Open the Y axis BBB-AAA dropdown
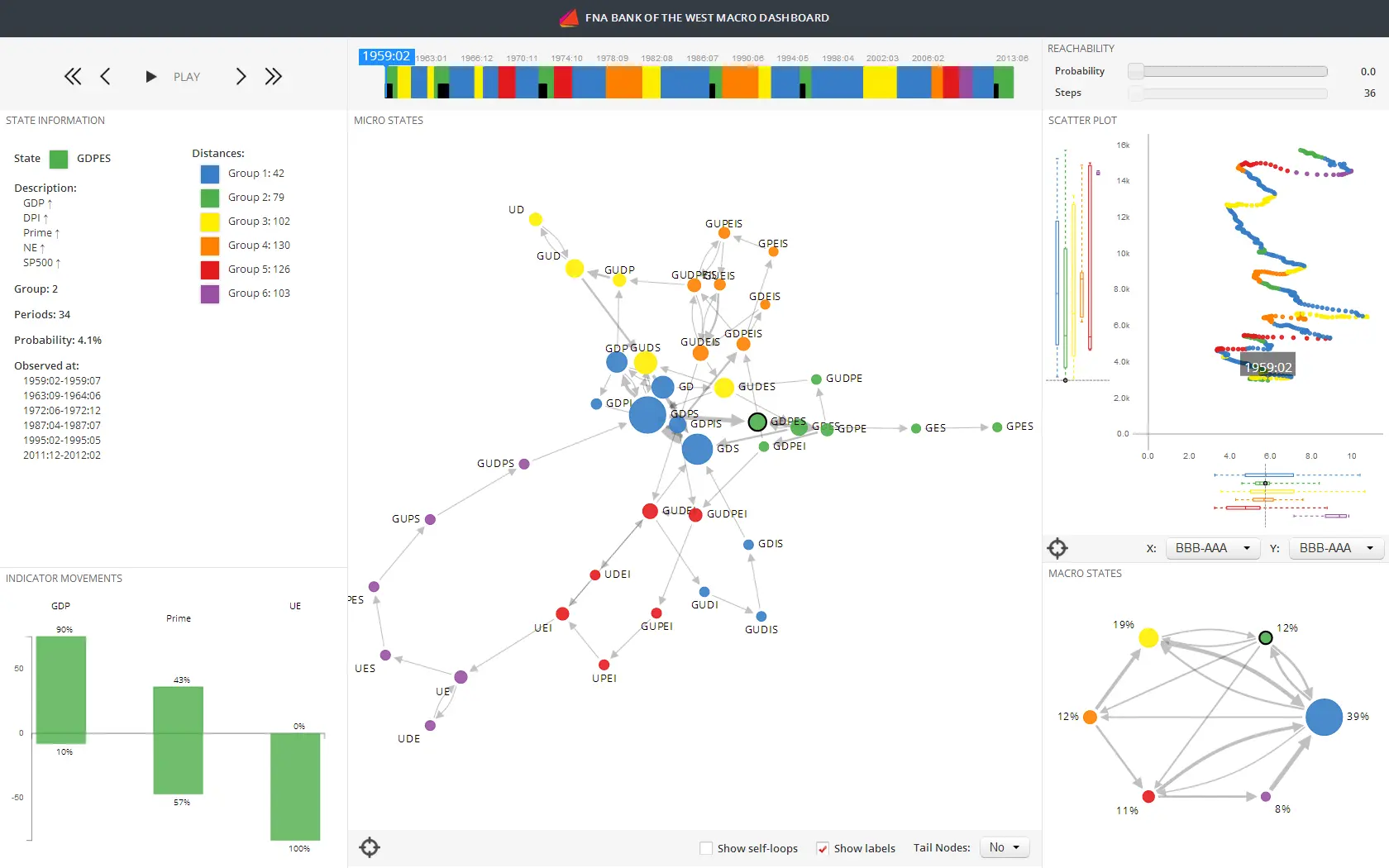This screenshot has height=868, width=1389. (x=1336, y=548)
